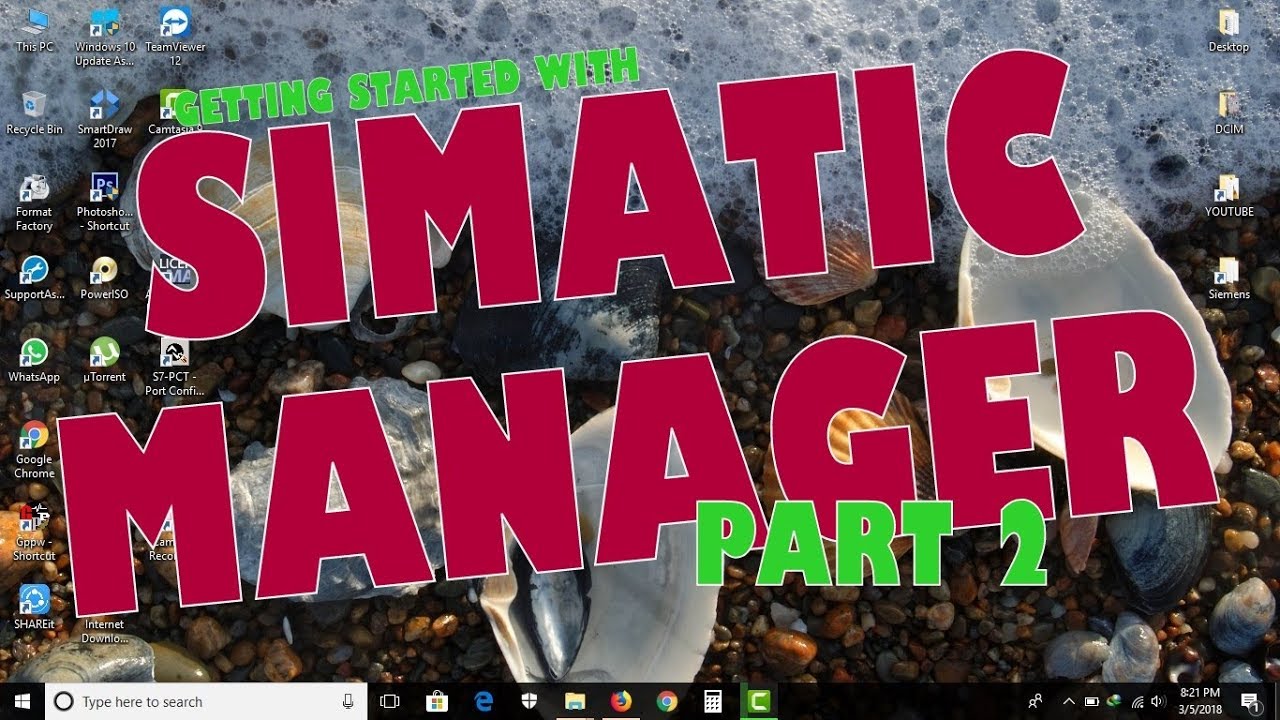Screen dimensions: 1280x720
Task: Show hidden system tray icons
Action: pos(1068,702)
